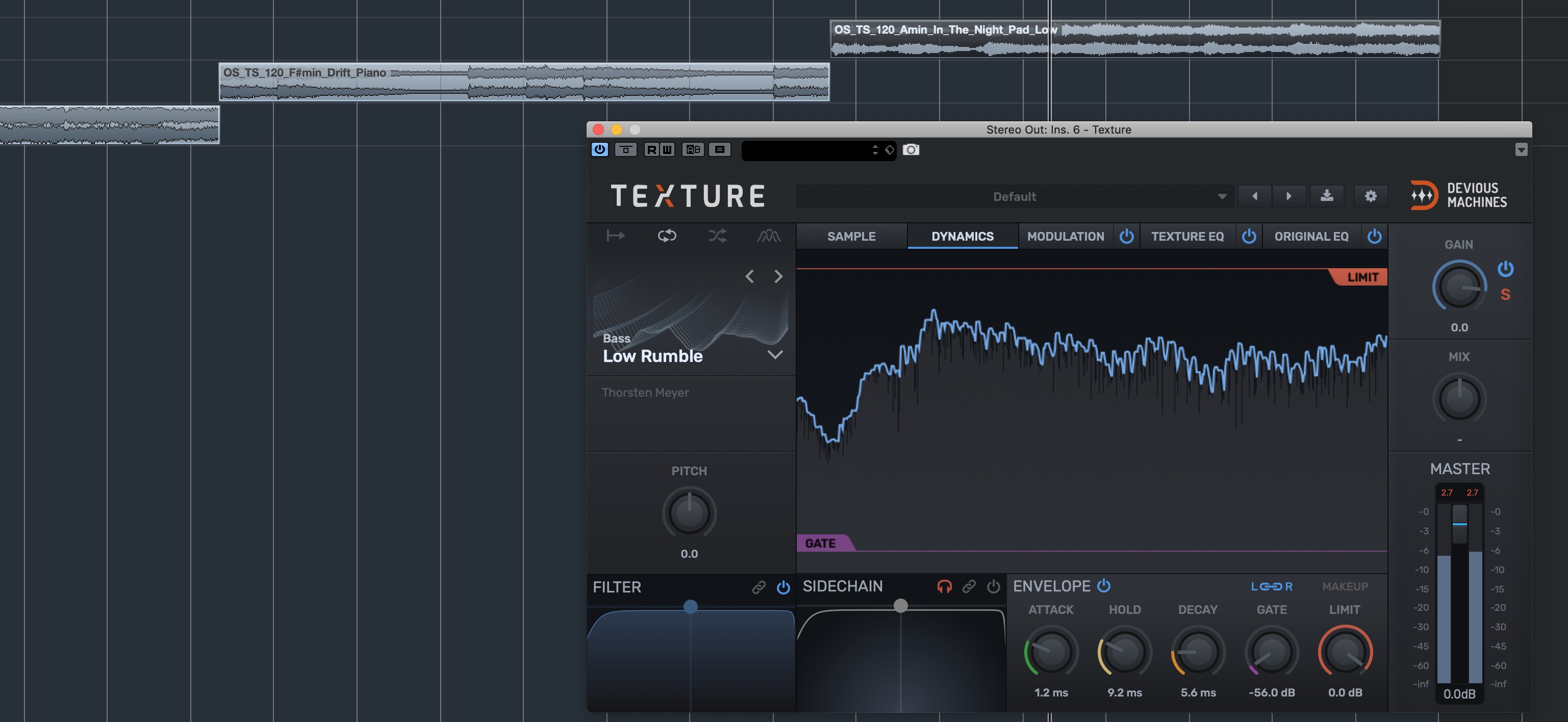This screenshot has height=722, width=1568.
Task: Select the OS_TS_120_F#min_Drift_Piano audio clip
Action: coord(524,82)
